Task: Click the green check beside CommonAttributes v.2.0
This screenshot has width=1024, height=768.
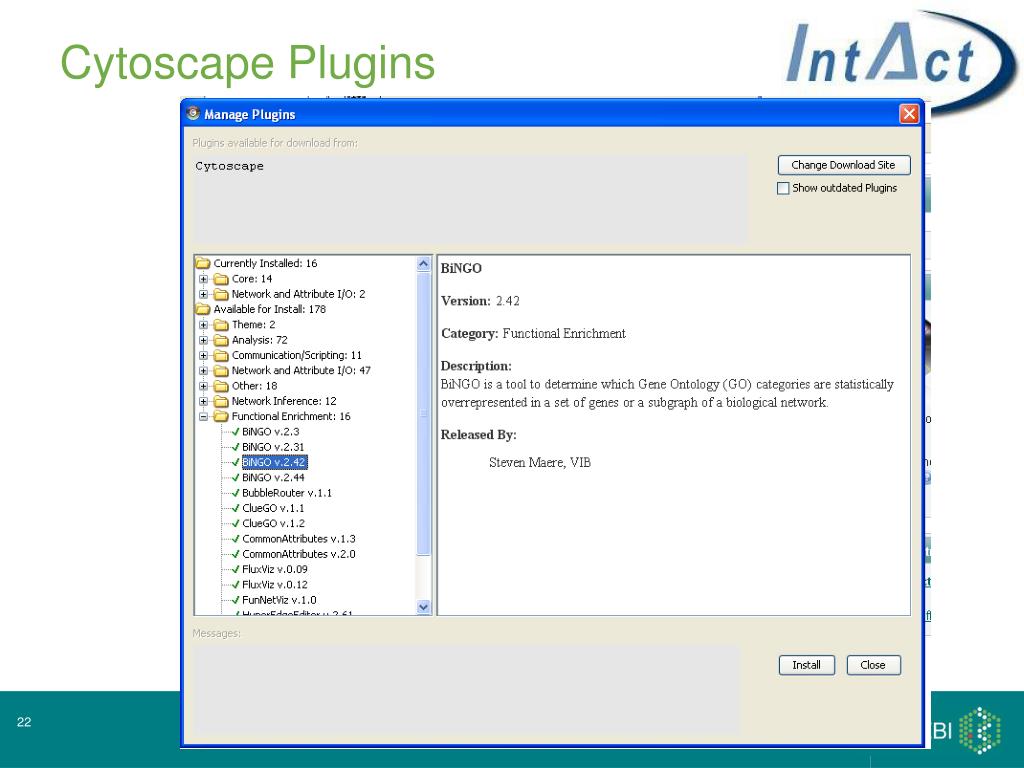Action: (236, 554)
